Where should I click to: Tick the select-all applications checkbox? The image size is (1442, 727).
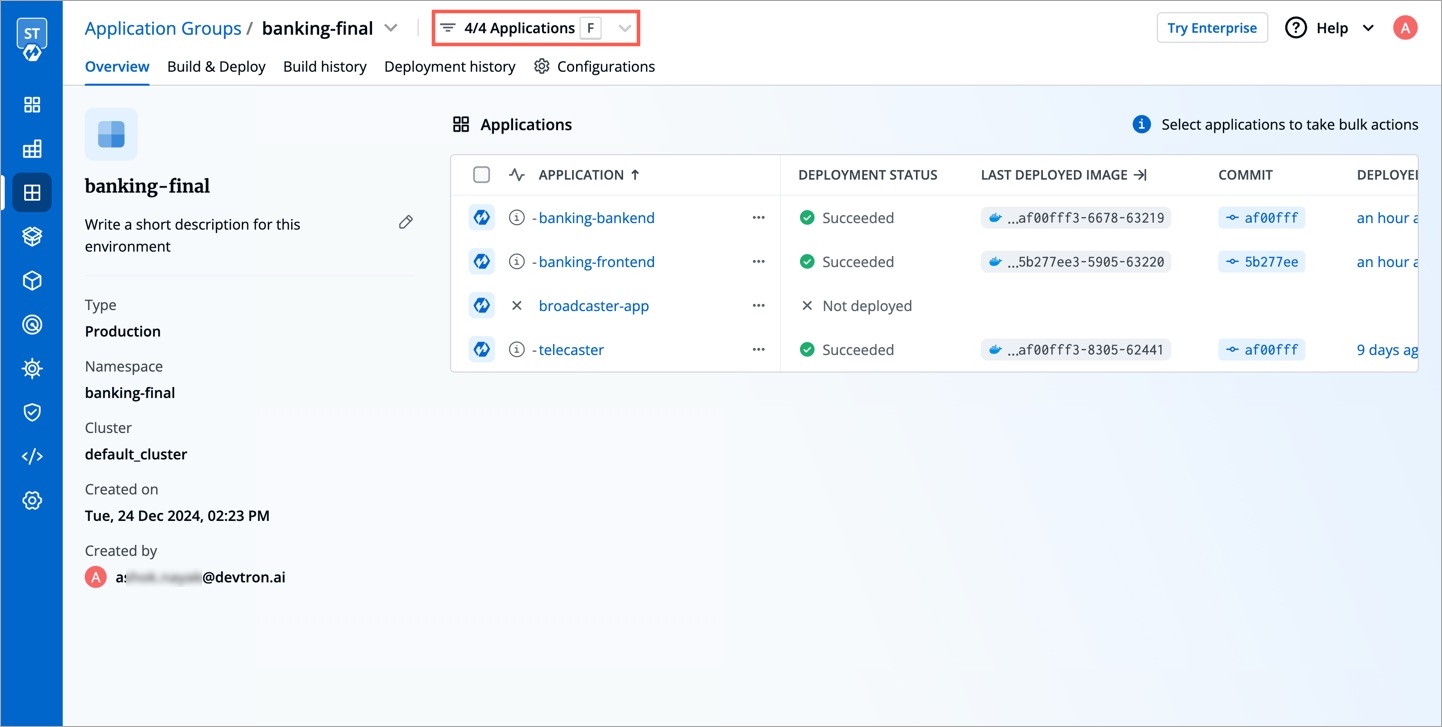point(481,175)
